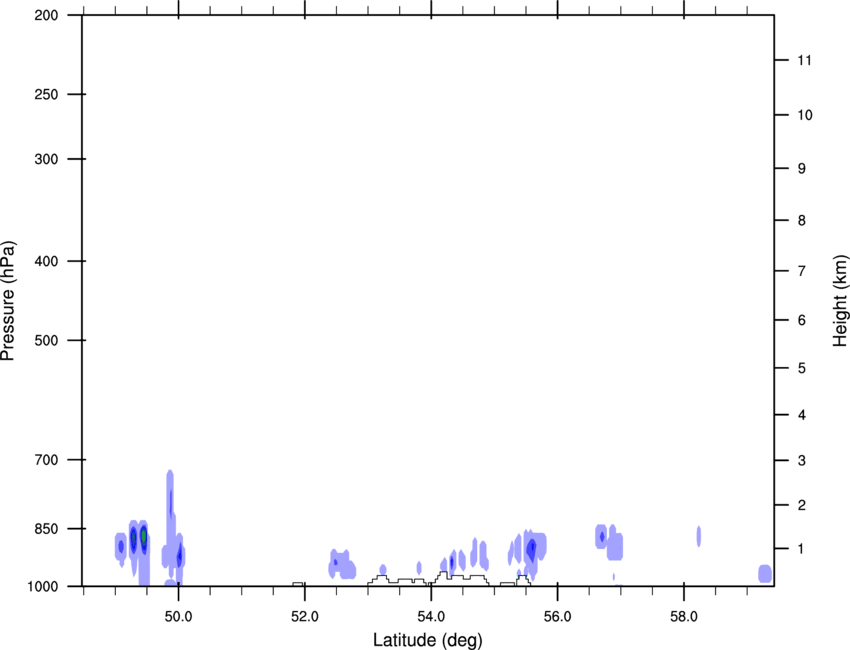Click the blue blob with dark core near 56.7 latitude
The width and height of the screenshot is (850, 650).
point(601,537)
